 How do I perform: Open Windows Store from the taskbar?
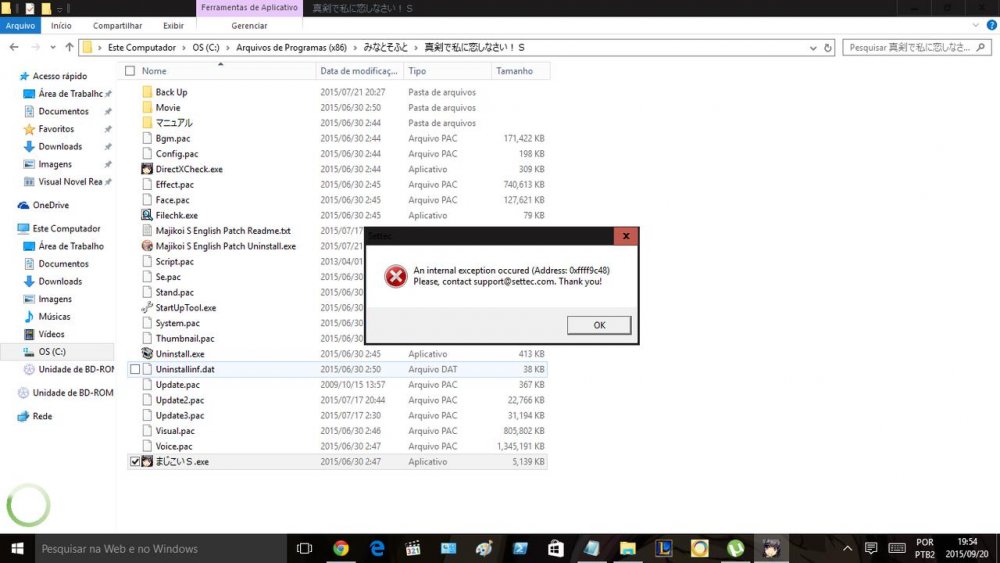555,548
